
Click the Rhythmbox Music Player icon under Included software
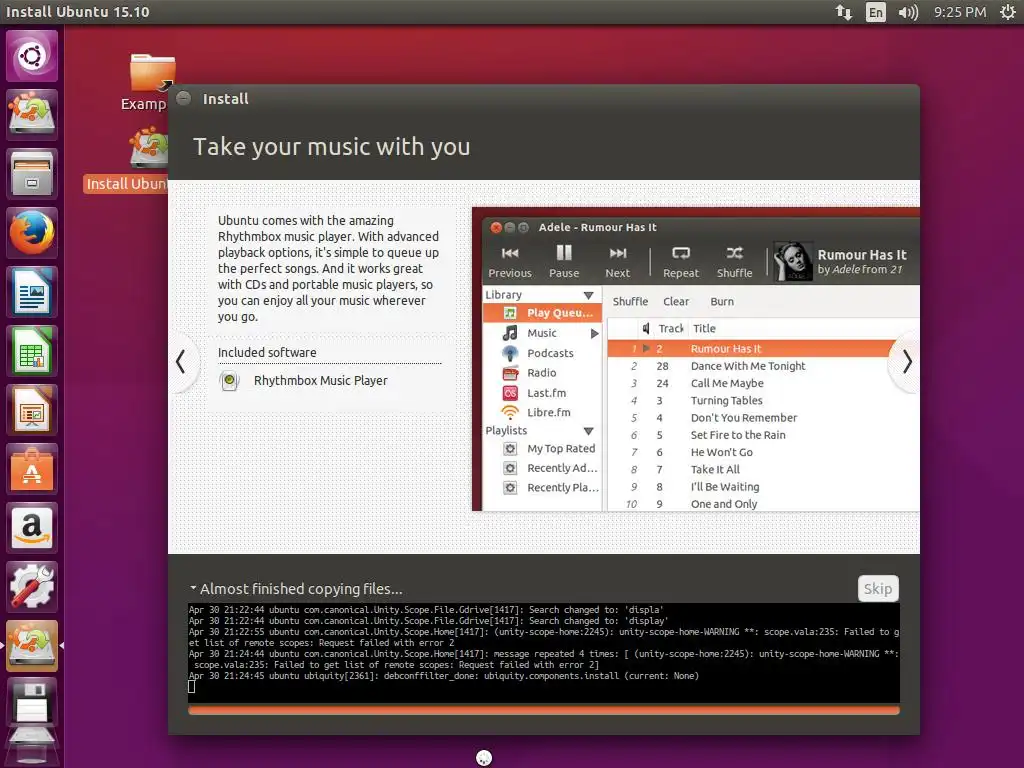(x=229, y=380)
